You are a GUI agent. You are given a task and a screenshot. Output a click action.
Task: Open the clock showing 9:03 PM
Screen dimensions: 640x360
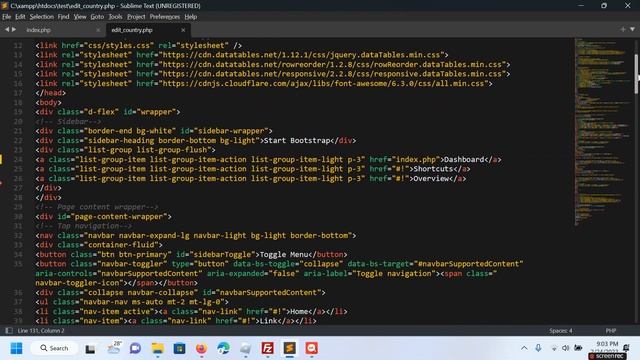607,344
